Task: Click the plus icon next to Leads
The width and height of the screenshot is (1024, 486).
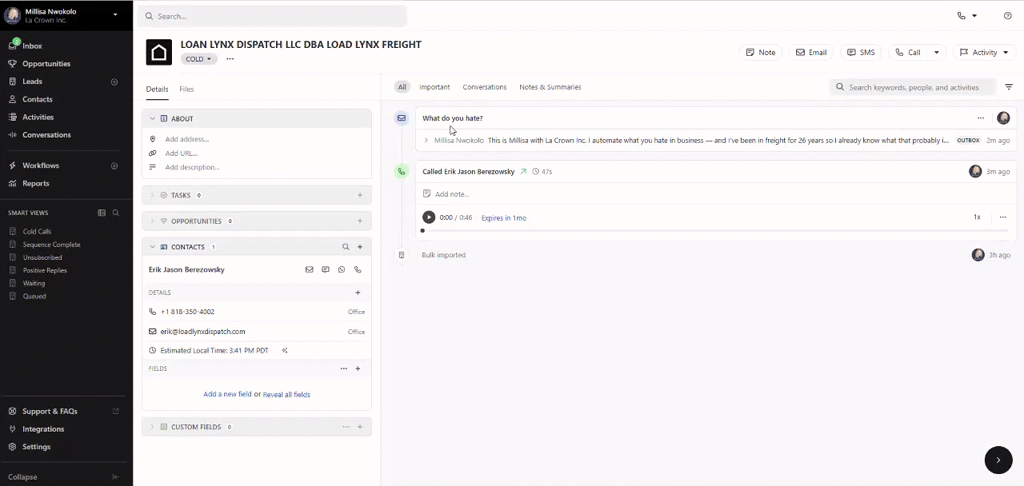Action: [x=114, y=82]
